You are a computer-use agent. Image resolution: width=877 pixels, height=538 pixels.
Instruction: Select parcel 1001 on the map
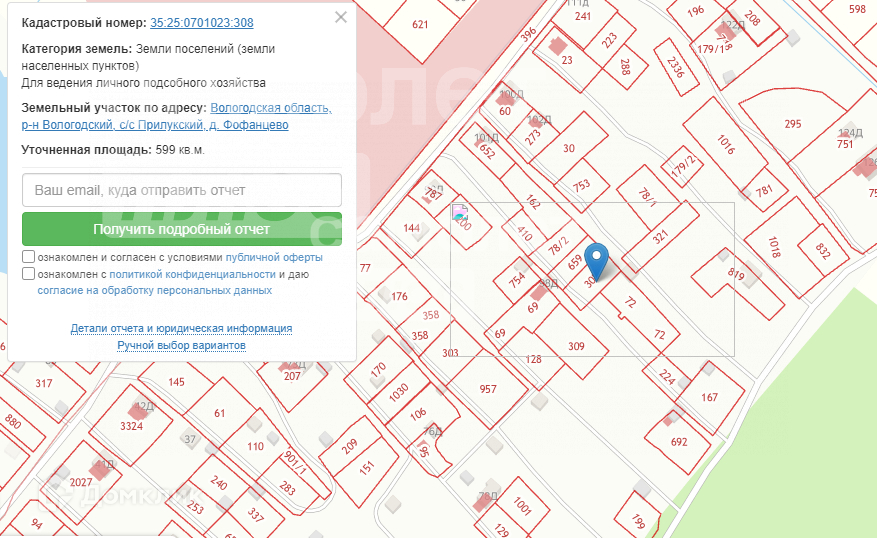522,506
